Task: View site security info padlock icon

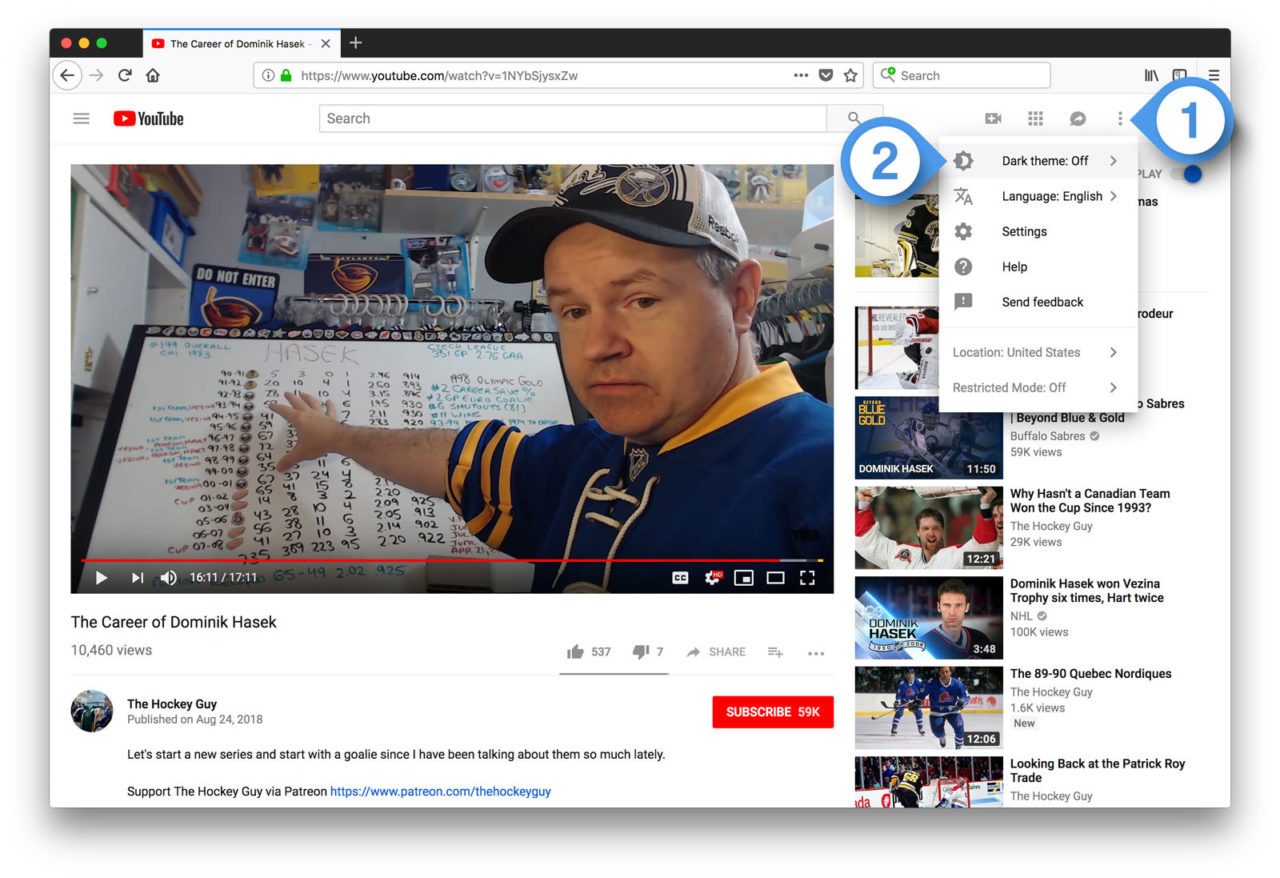Action: click(x=286, y=75)
